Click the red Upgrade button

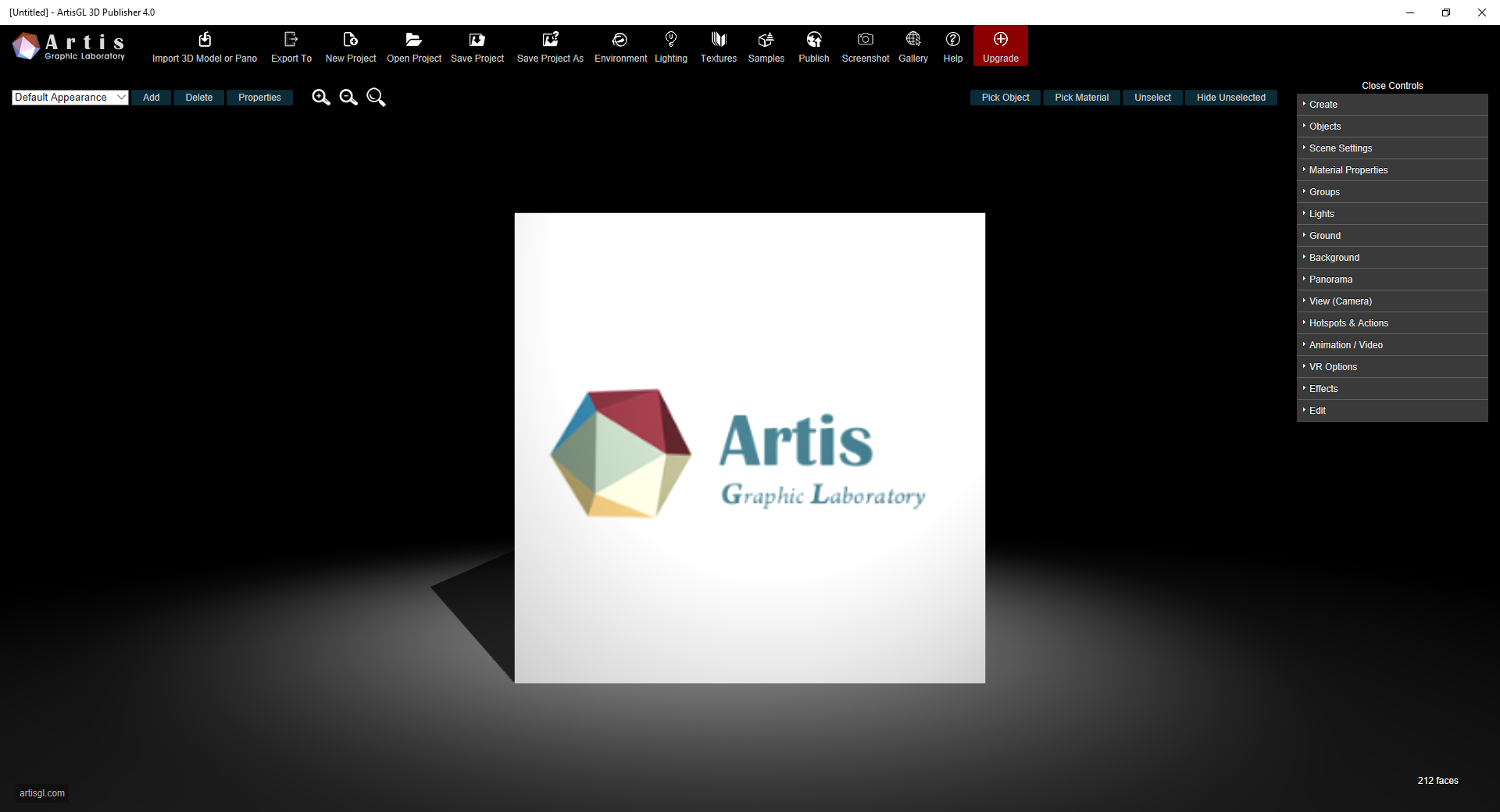click(1001, 46)
